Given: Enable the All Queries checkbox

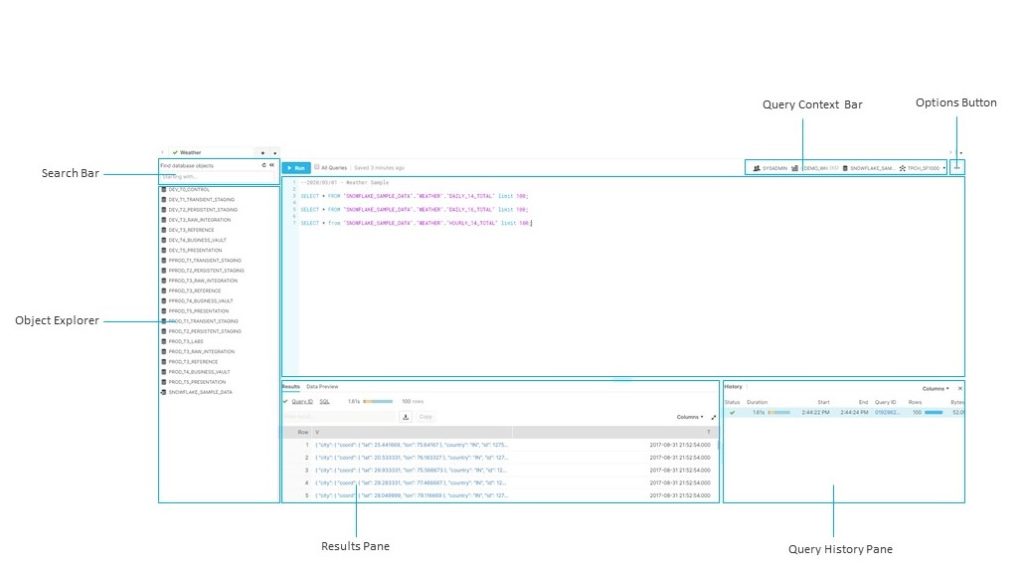Looking at the screenshot, I should tap(315, 167).
